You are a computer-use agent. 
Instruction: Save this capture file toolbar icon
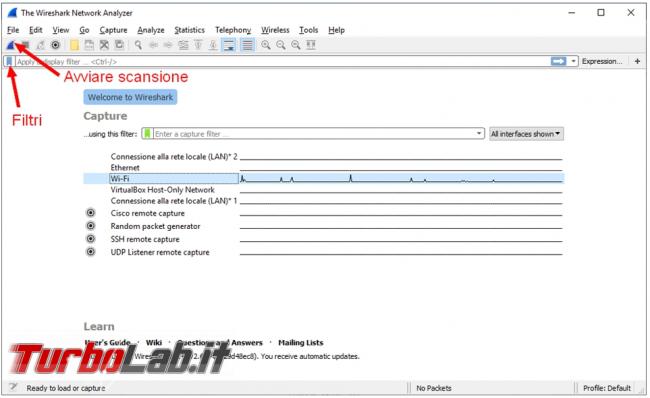click(x=89, y=44)
